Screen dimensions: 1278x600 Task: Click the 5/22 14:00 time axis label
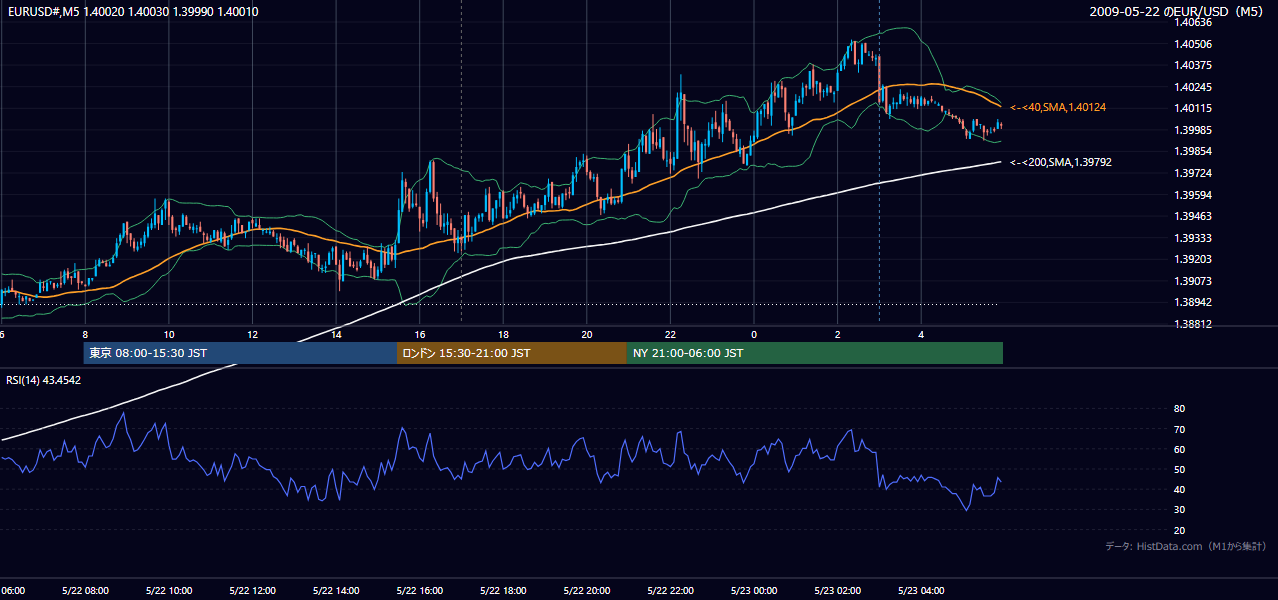336,590
